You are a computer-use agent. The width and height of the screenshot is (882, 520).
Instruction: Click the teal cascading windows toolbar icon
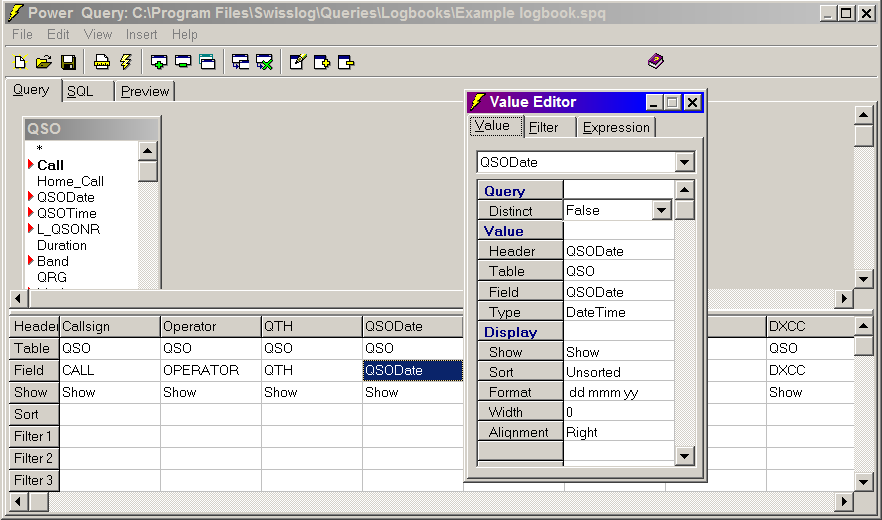pos(208,62)
